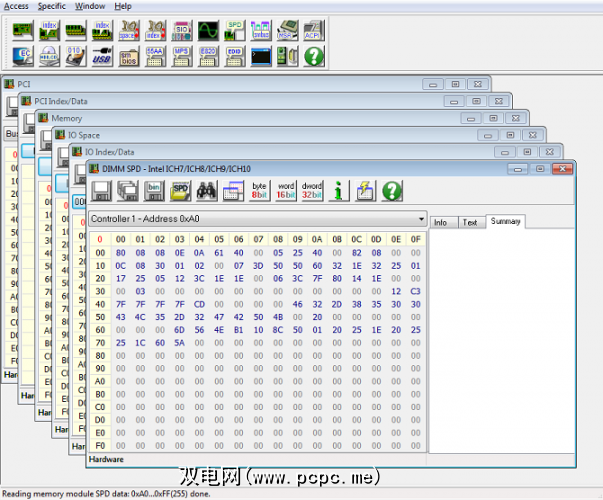This screenshot has width=603, height=500.
Task: Click the green help icon in DIMM SPD
Action: point(392,190)
